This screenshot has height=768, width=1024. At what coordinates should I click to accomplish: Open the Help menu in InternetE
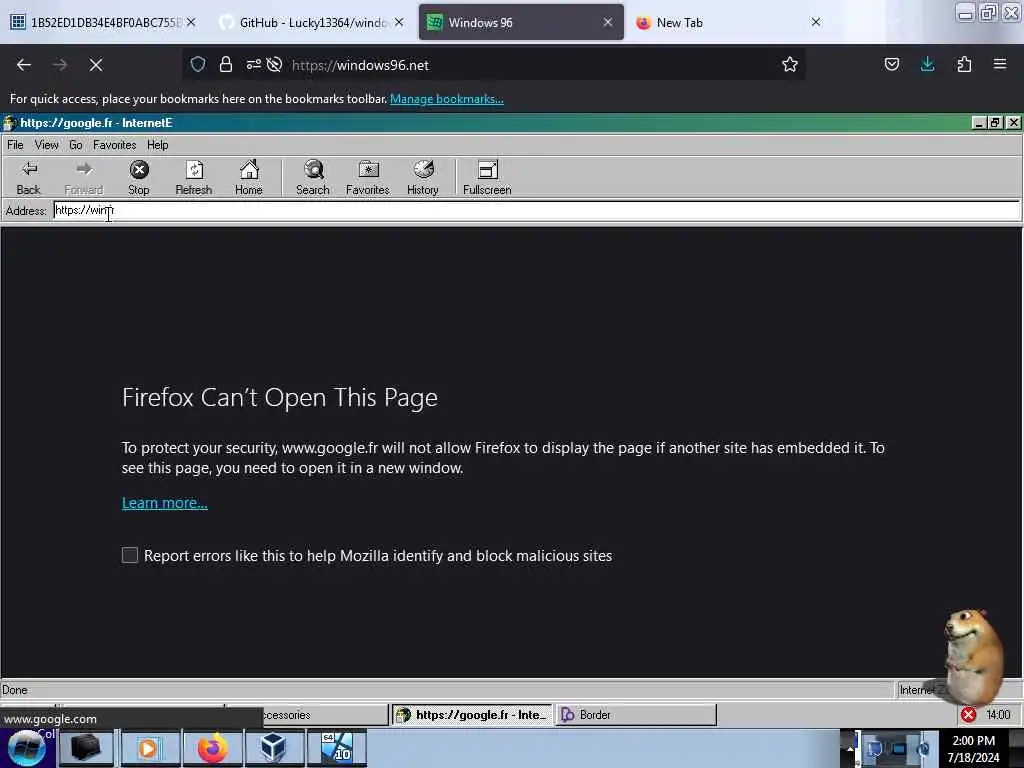pyautogui.click(x=157, y=145)
